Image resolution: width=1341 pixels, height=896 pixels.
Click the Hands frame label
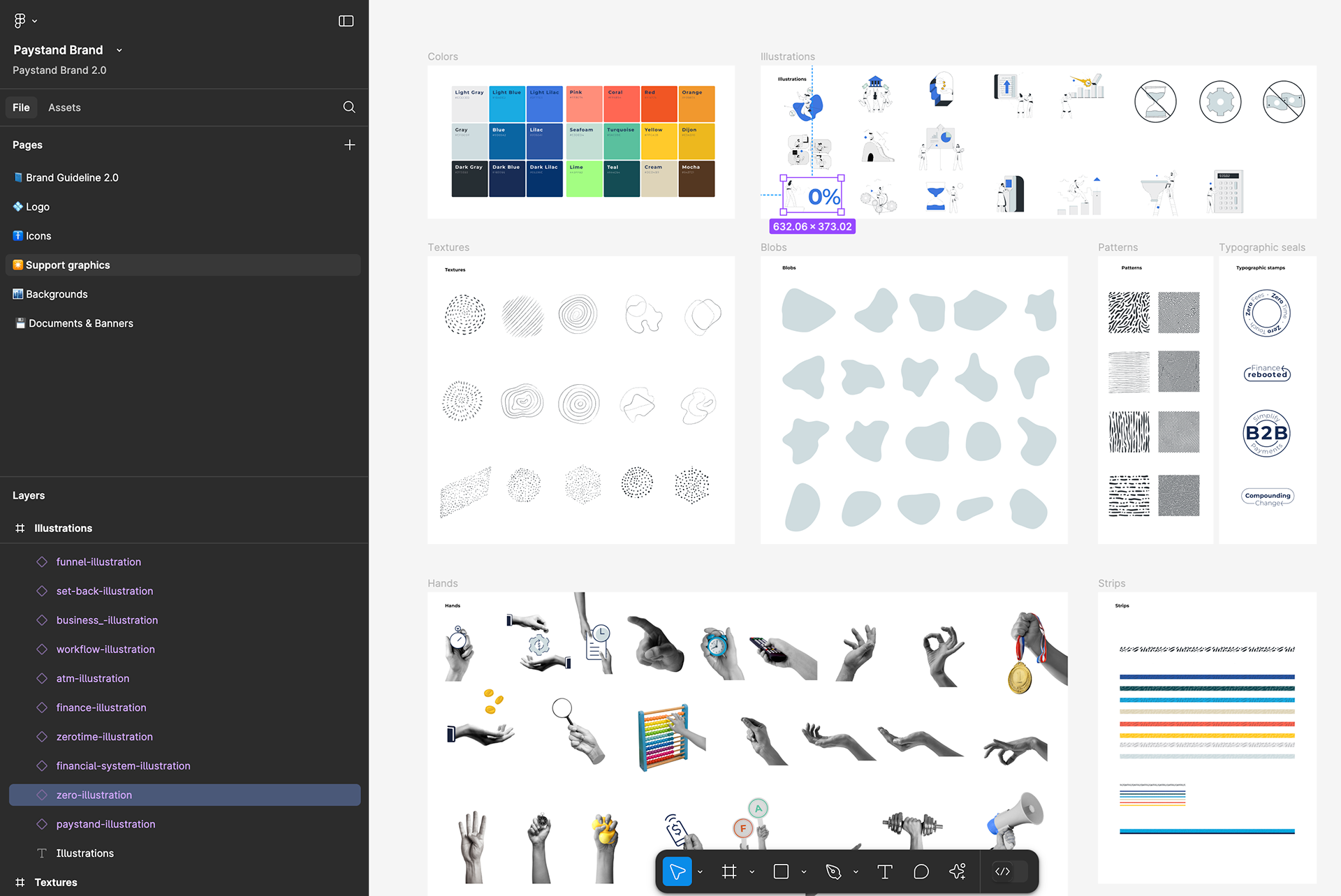point(443,583)
